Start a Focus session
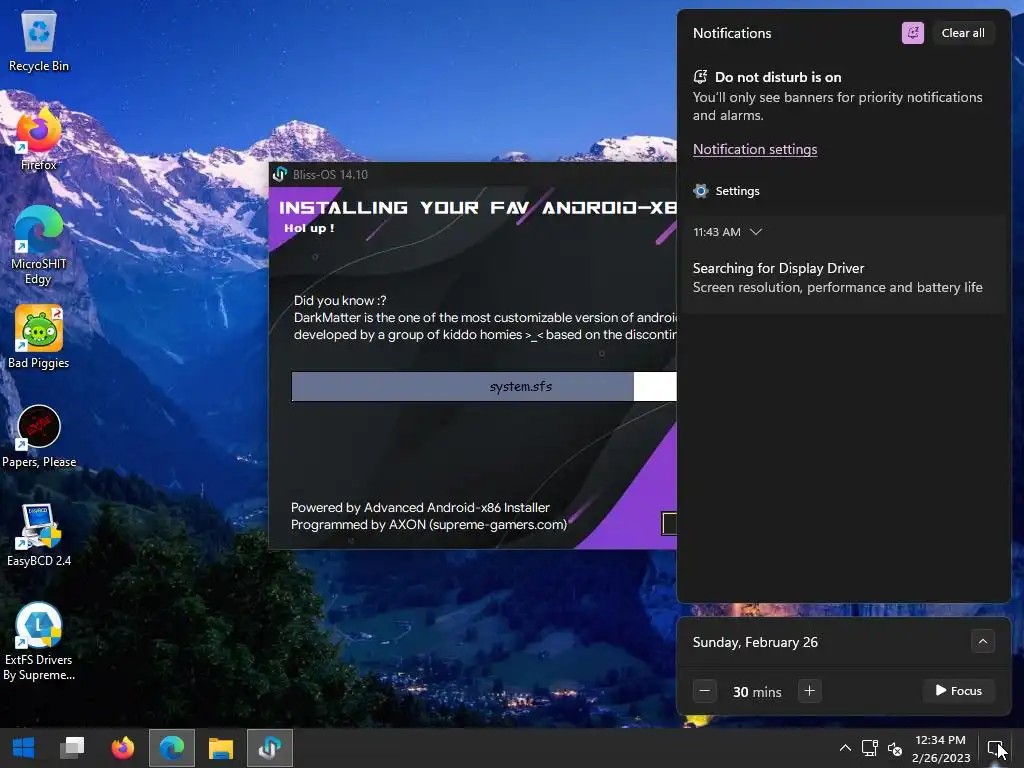 (958, 691)
